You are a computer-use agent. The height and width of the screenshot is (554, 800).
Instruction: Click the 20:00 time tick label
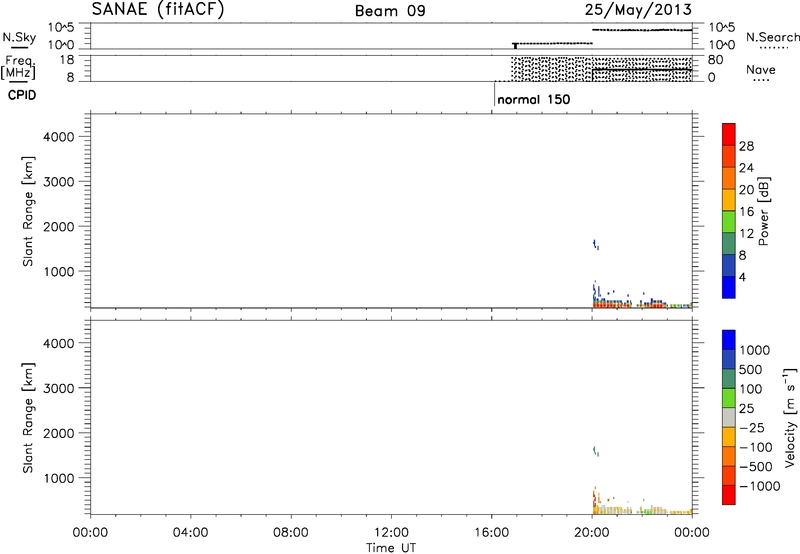pos(592,533)
